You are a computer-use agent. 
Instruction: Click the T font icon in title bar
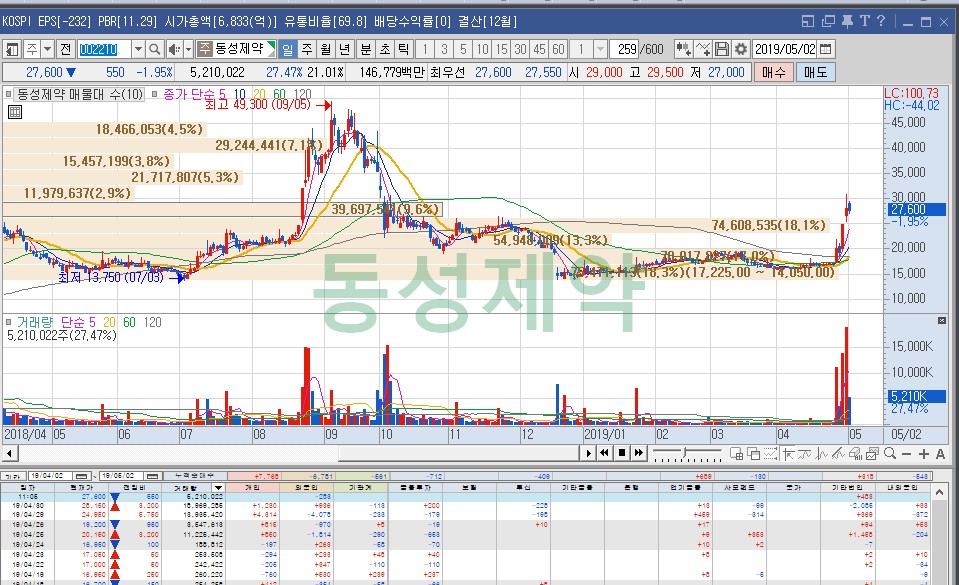pos(864,21)
